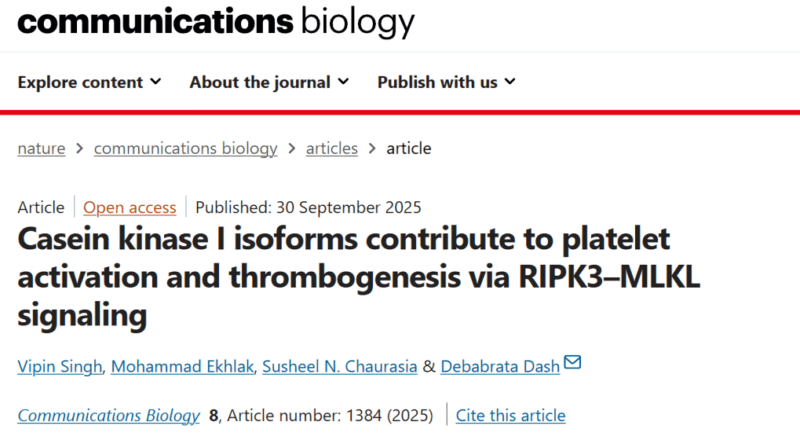
Task: View author Vipin Singh's details
Action: pos(59,366)
